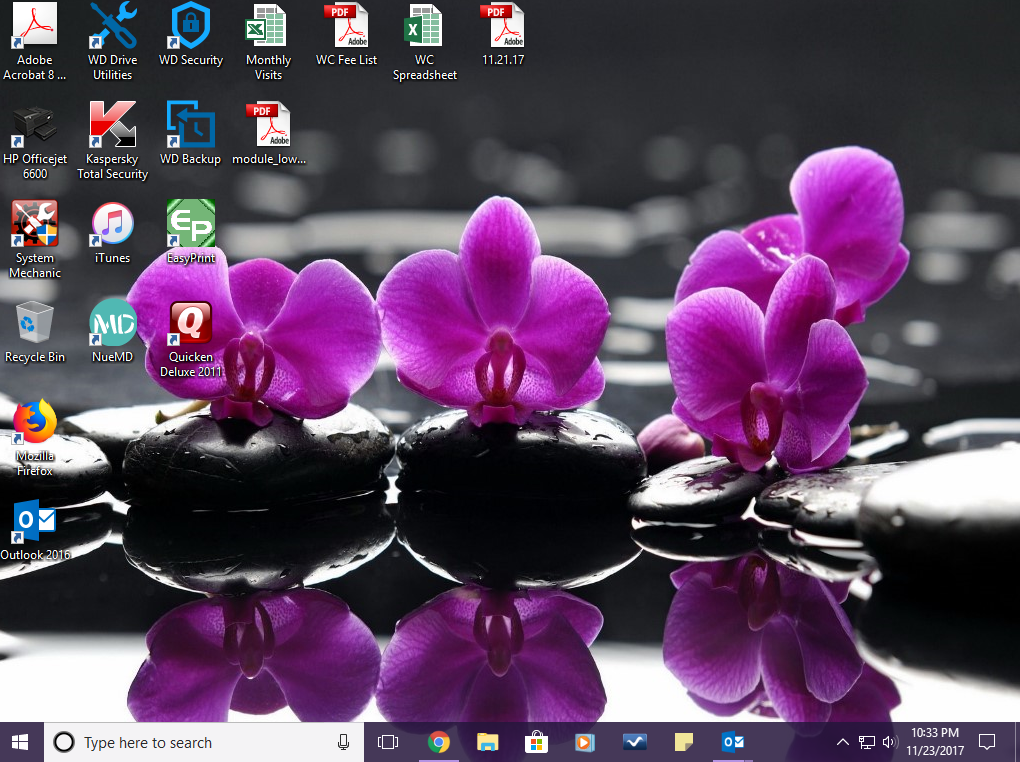Screen dimensions: 1020x762
Task: Select the EasyPrint desktop icon
Action: (x=191, y=232)
